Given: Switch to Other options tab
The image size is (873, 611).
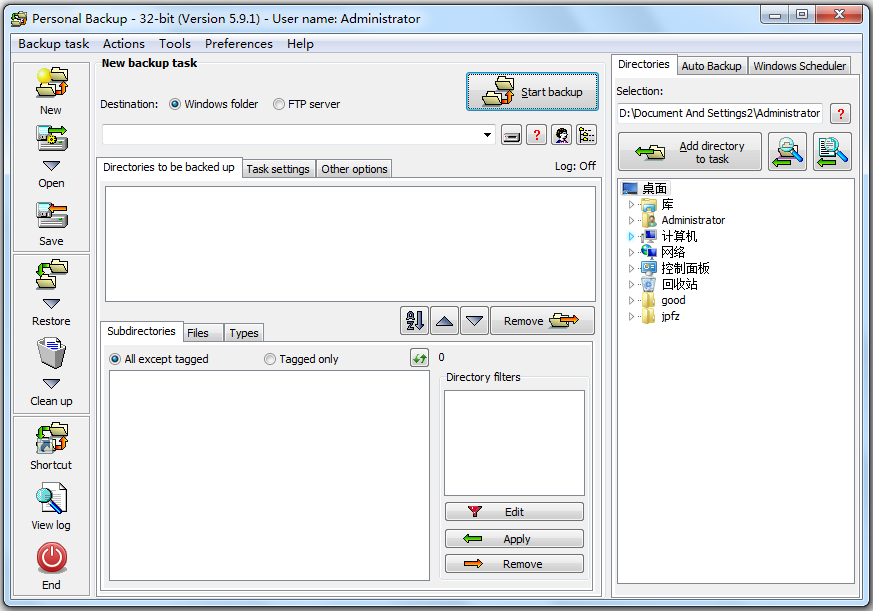Looking at the screenshot, I should coord(354,169).
